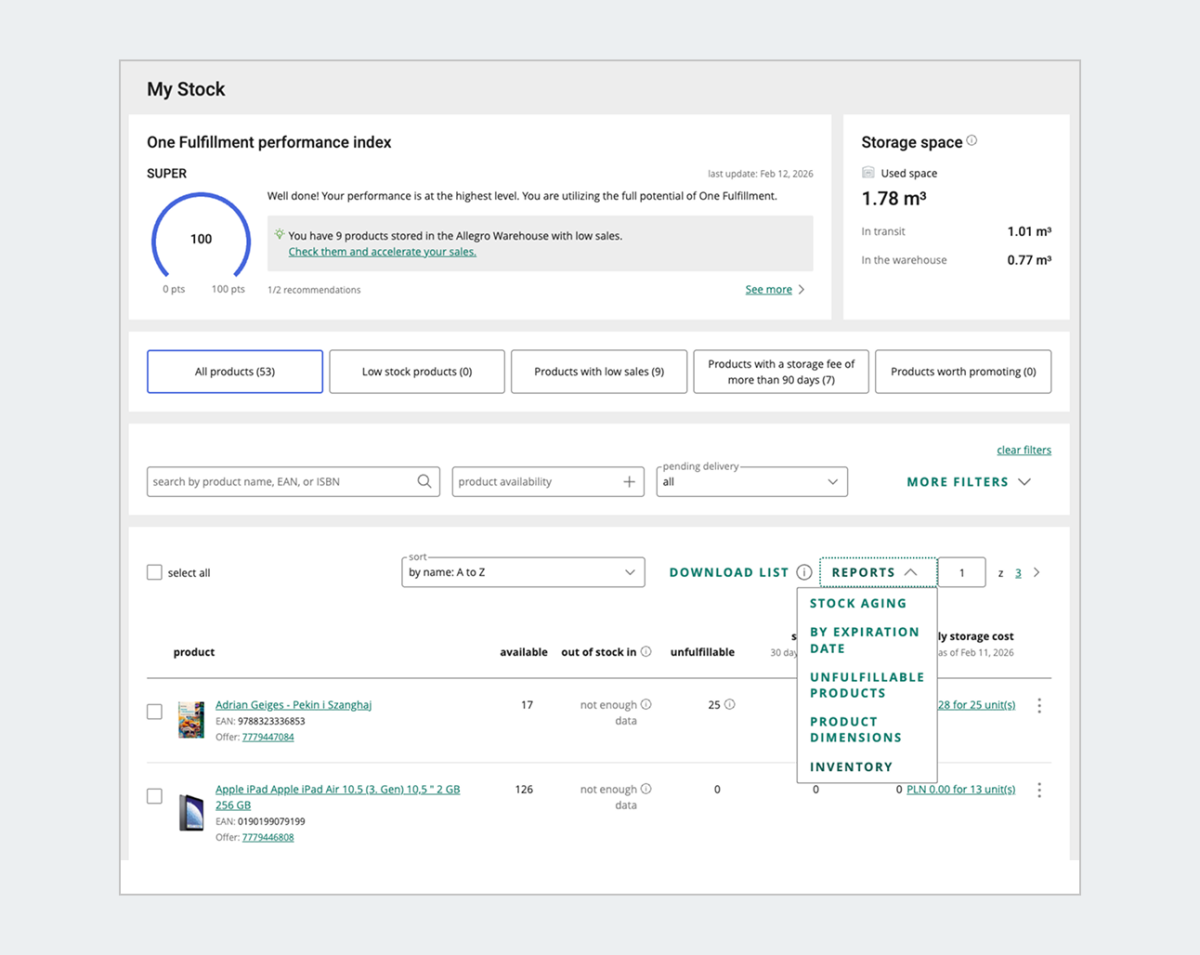Go to page 3 of the product list

click(x=1018, y=572)
